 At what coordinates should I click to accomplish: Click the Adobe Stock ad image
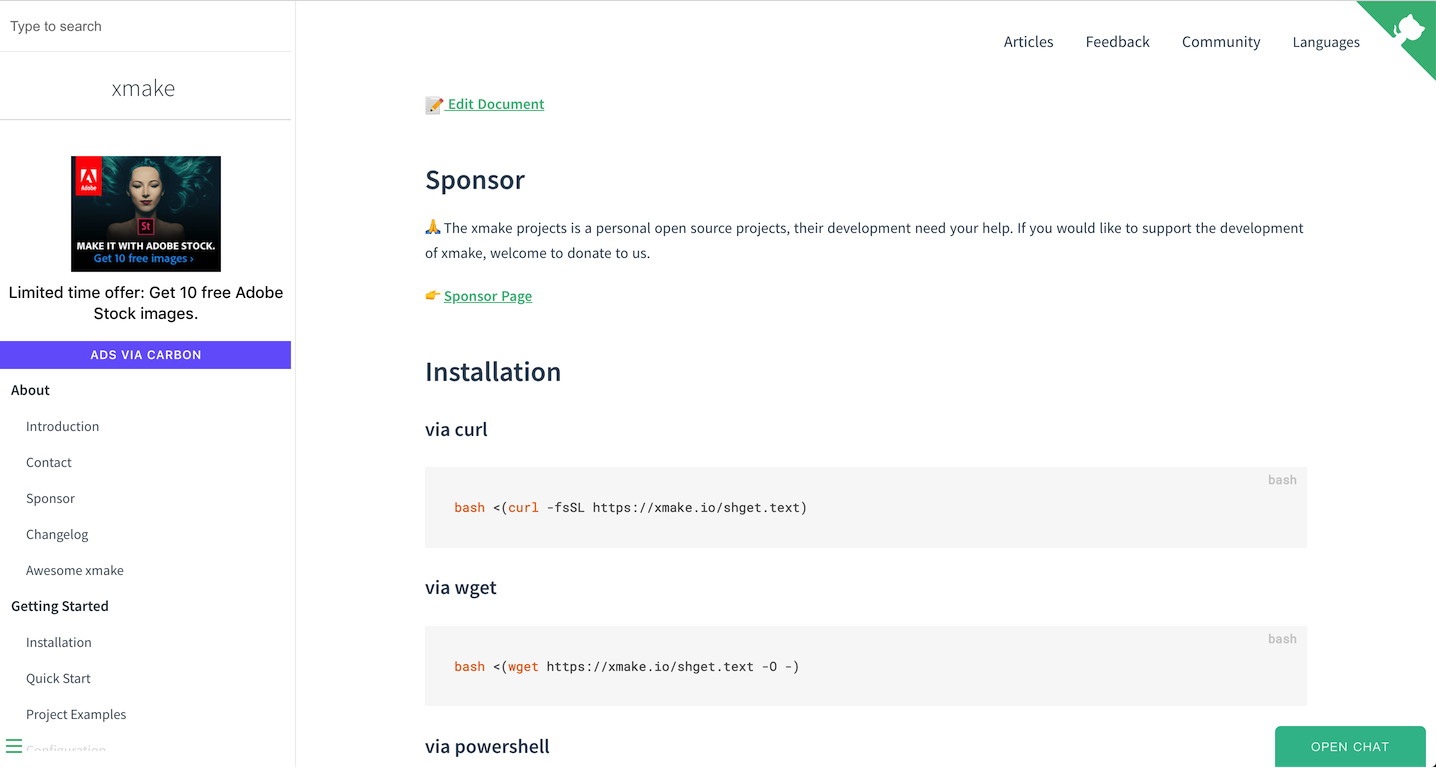[x=146, y=213]
